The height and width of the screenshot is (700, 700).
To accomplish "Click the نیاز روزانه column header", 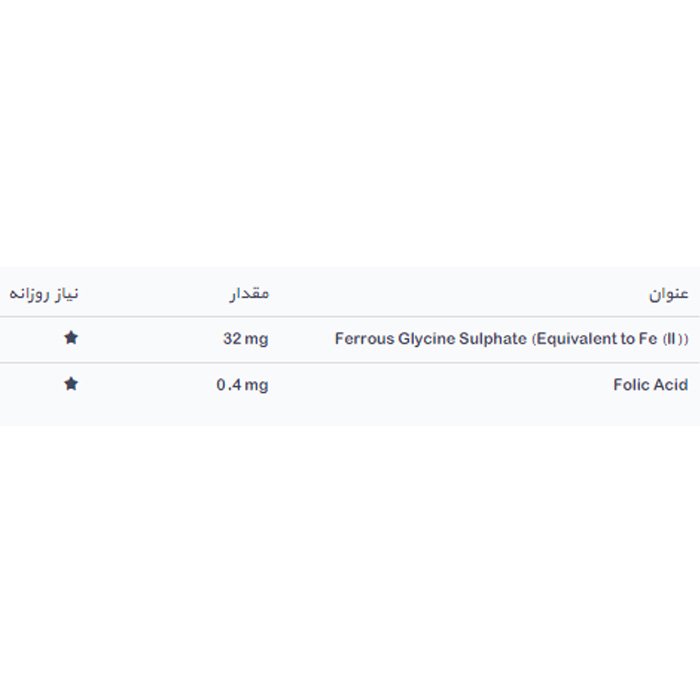I will click(43, 294).
